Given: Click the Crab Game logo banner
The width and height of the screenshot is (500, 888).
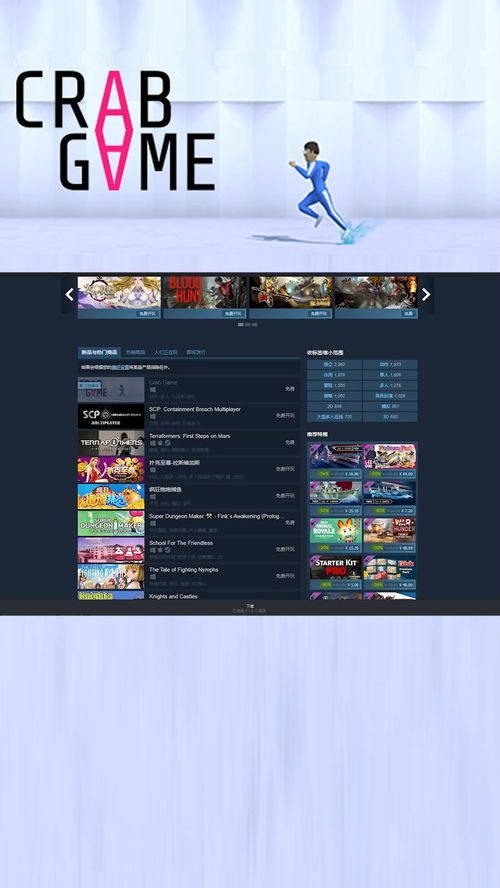Looking at the screenshot, I should tap(115, 130).
